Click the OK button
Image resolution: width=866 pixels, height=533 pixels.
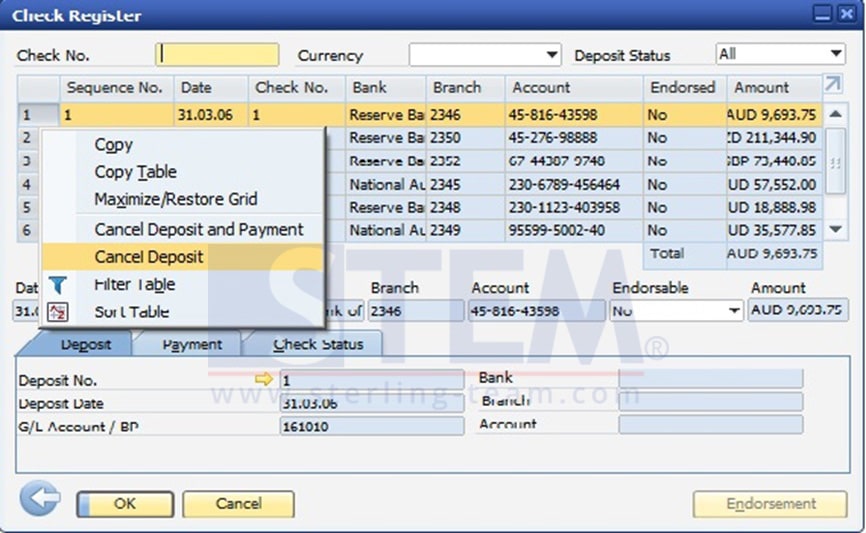click(125, 504)
